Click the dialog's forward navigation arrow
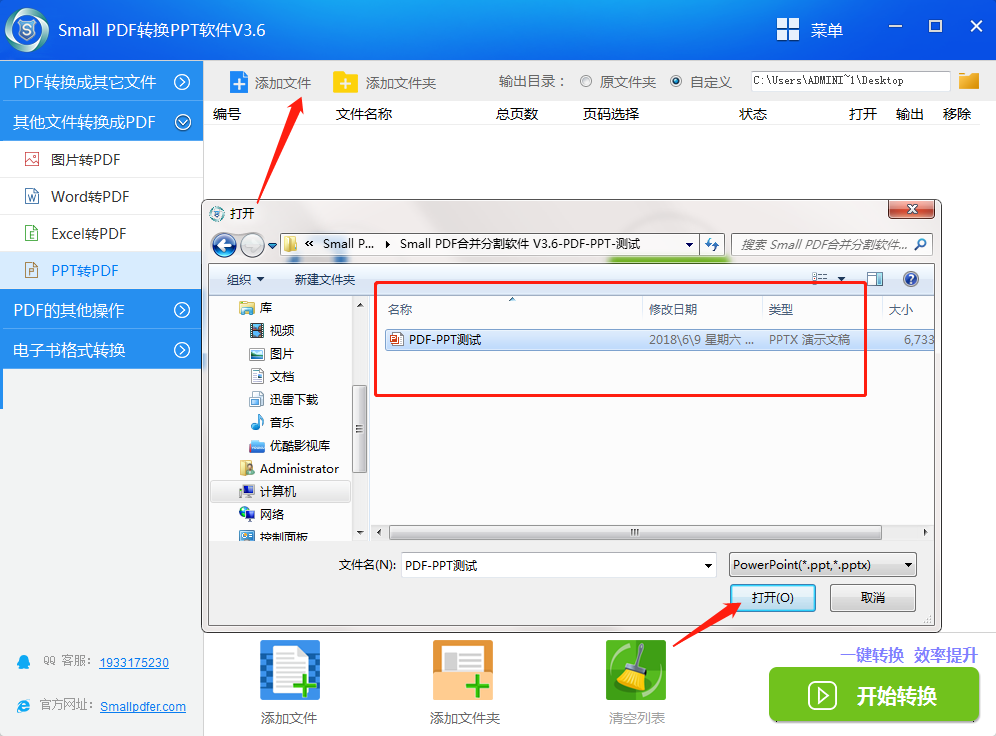996x736 pixels. (252, 244)
